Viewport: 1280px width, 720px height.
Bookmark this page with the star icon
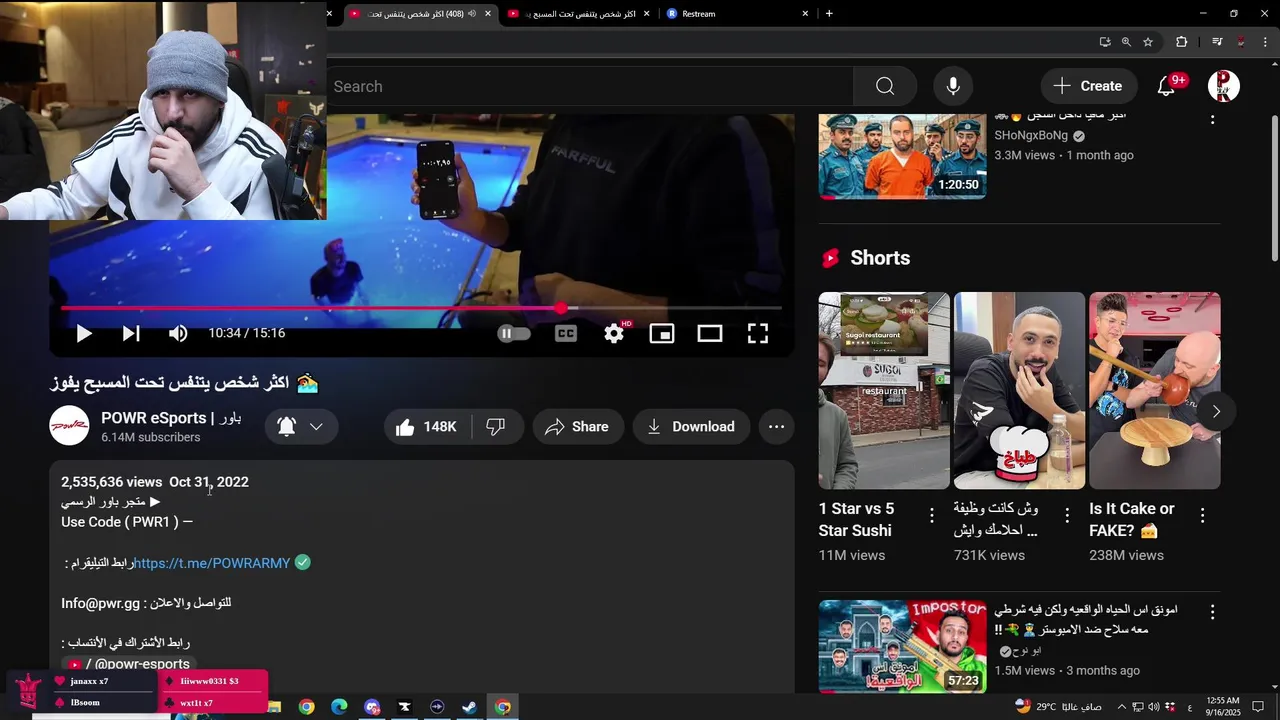(1148, 42)
